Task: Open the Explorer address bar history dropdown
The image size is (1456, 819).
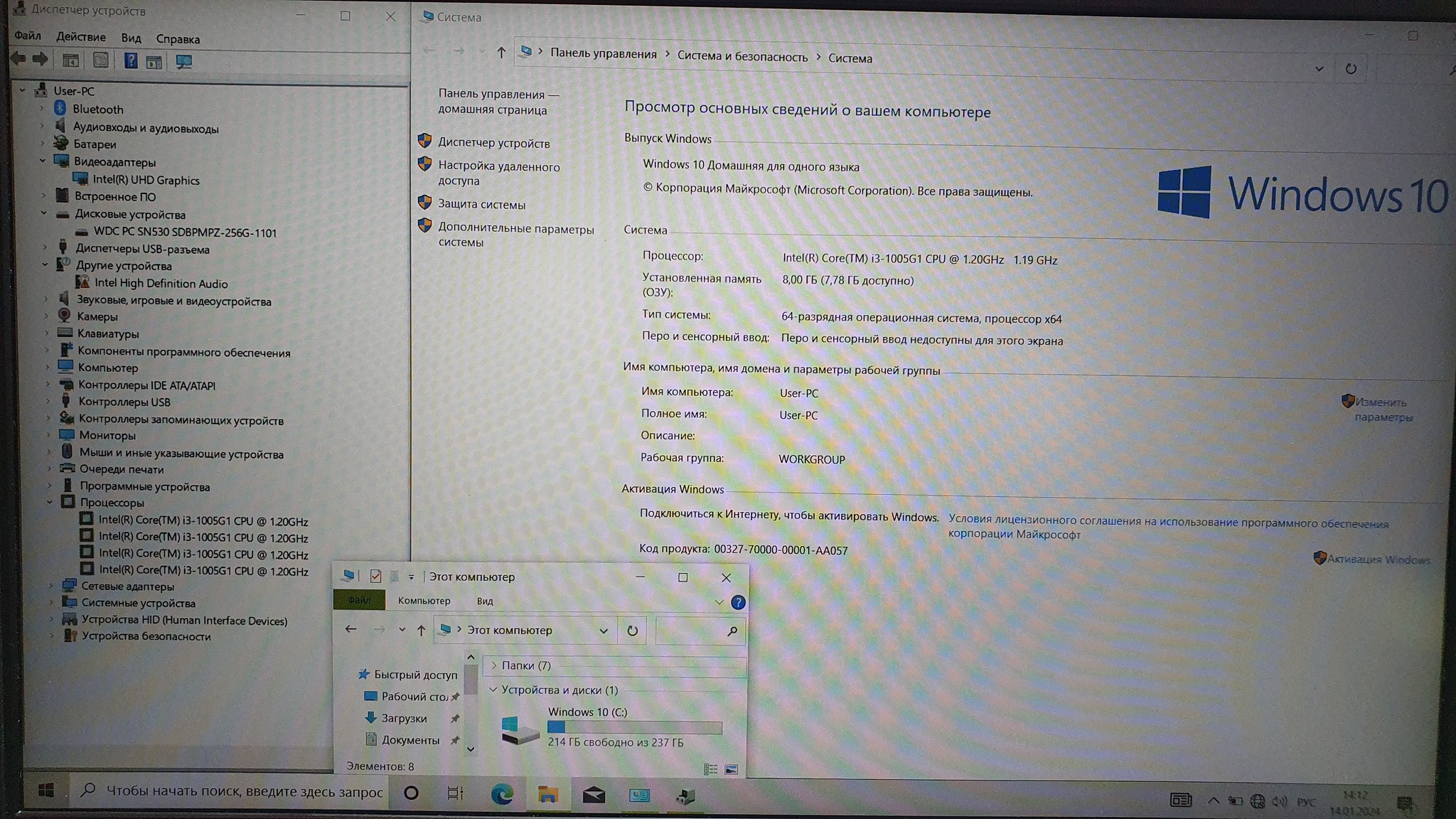Action: click(x=604, y=631)
